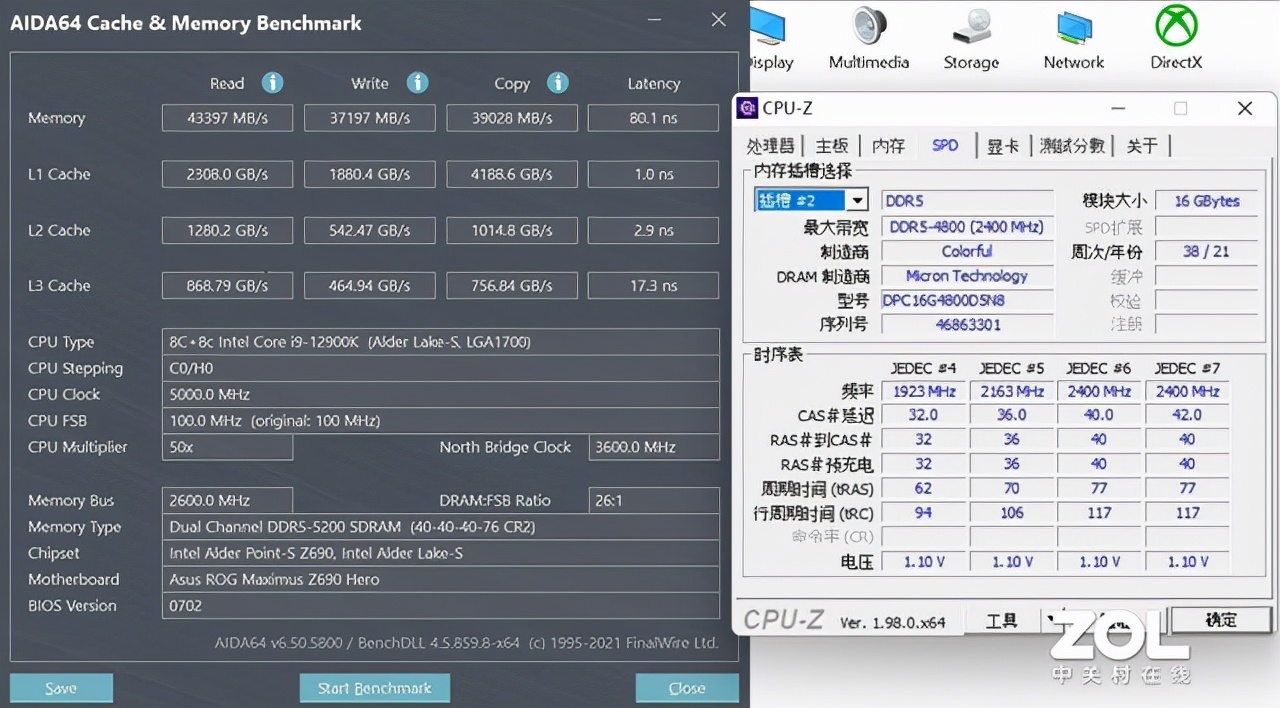Switch to the CPU (处理器) tab
Image resolution: width=1280 pixels, height=708 pixels.
(769, 145)
